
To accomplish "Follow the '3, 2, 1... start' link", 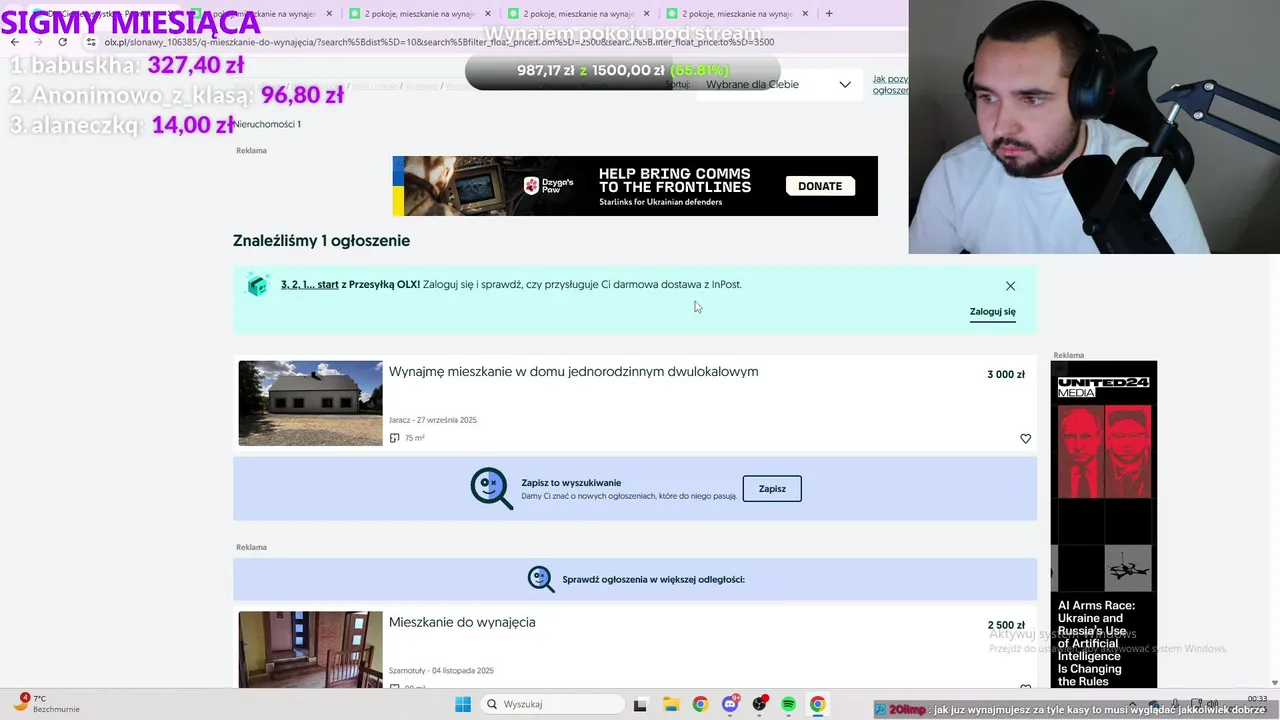I will [309, 285].
